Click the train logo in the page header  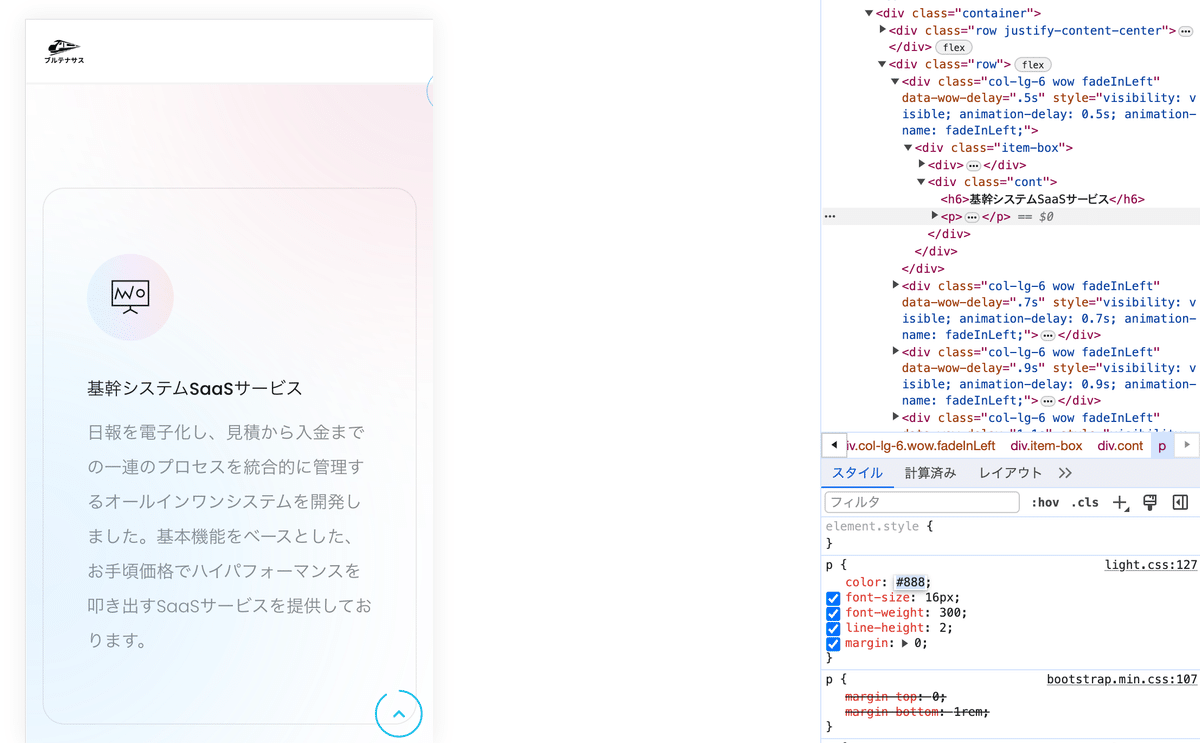click(x=64, y=51)
